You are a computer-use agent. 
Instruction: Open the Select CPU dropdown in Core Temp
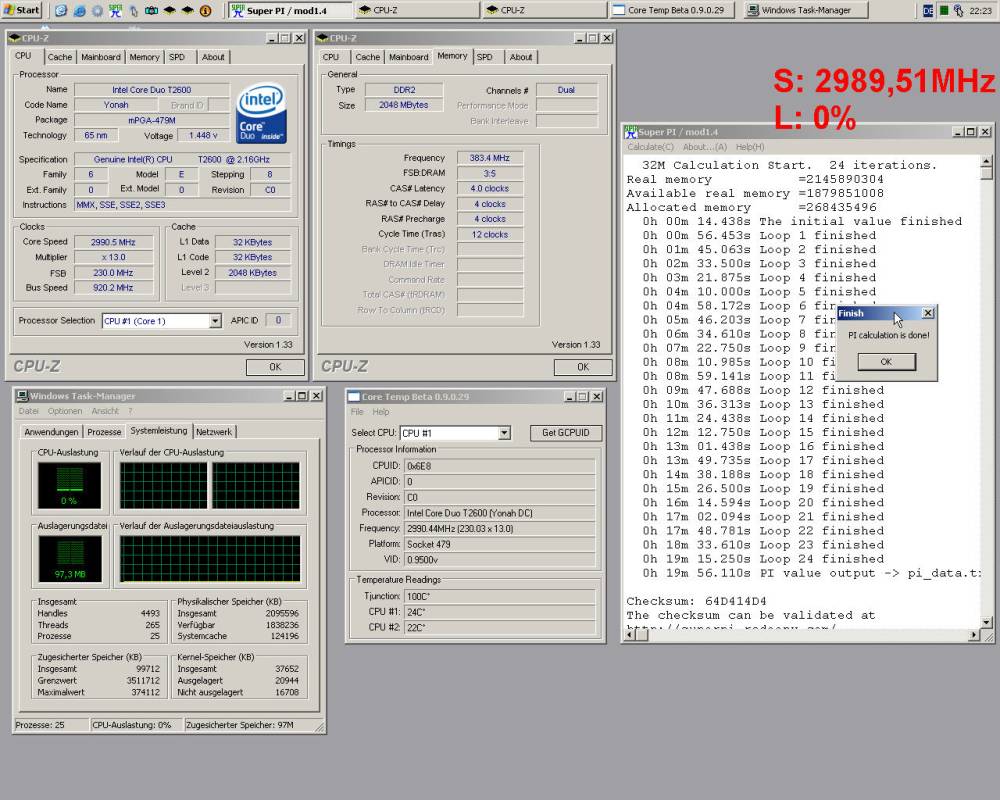tap(504, 433)
